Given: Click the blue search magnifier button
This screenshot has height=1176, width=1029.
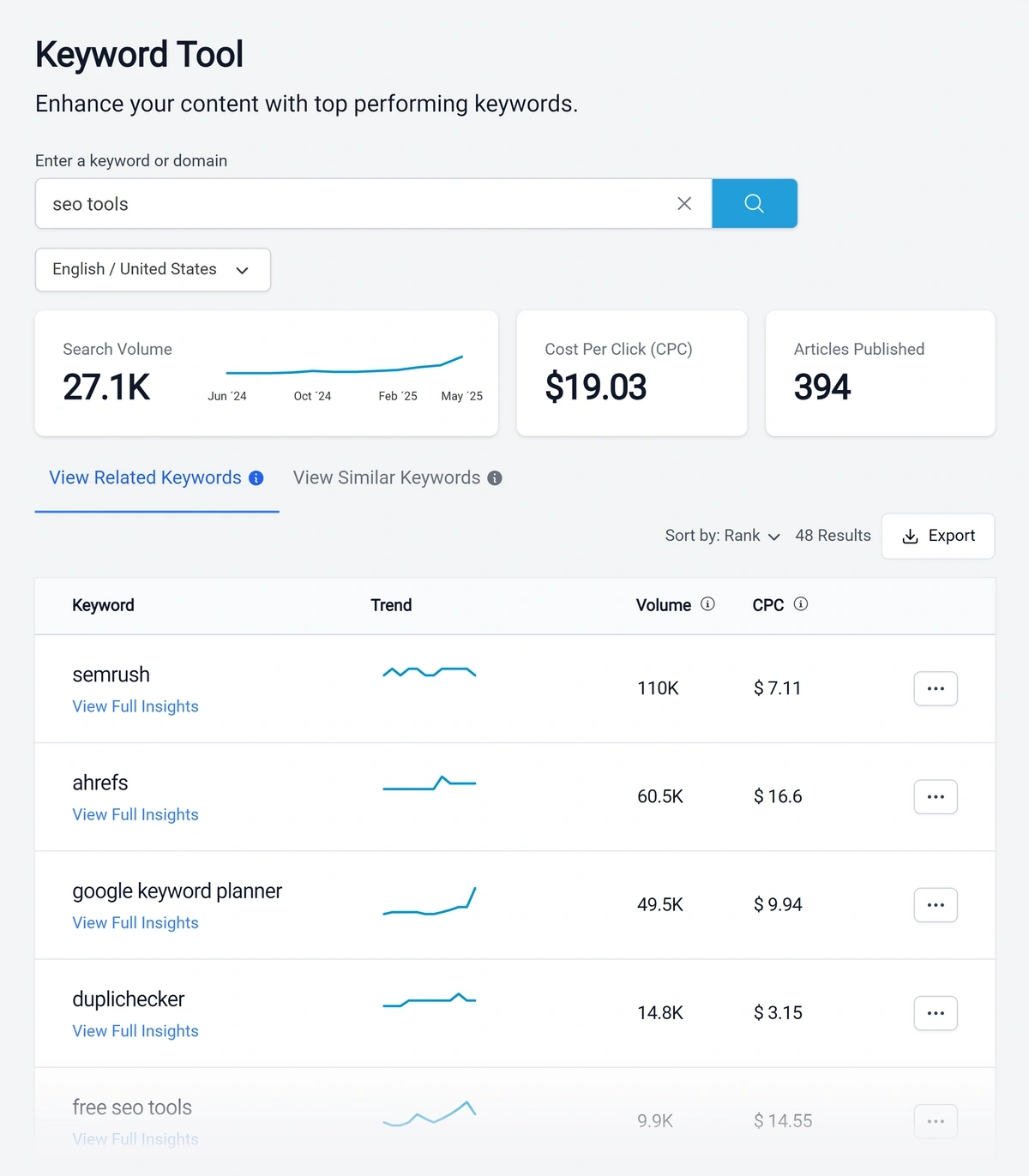Looking at the screenshot, I should click(755, 203).
